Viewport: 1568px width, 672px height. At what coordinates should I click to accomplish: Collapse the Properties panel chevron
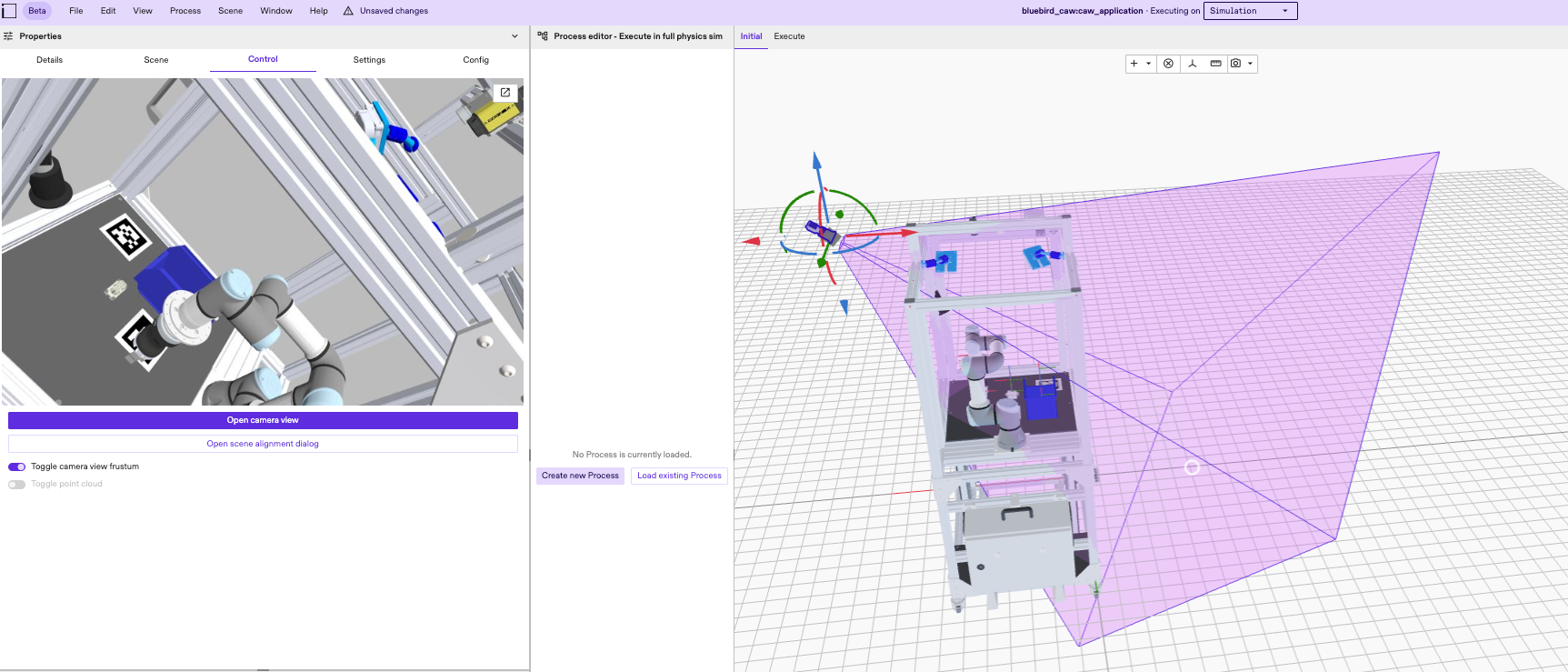point(514,36)
